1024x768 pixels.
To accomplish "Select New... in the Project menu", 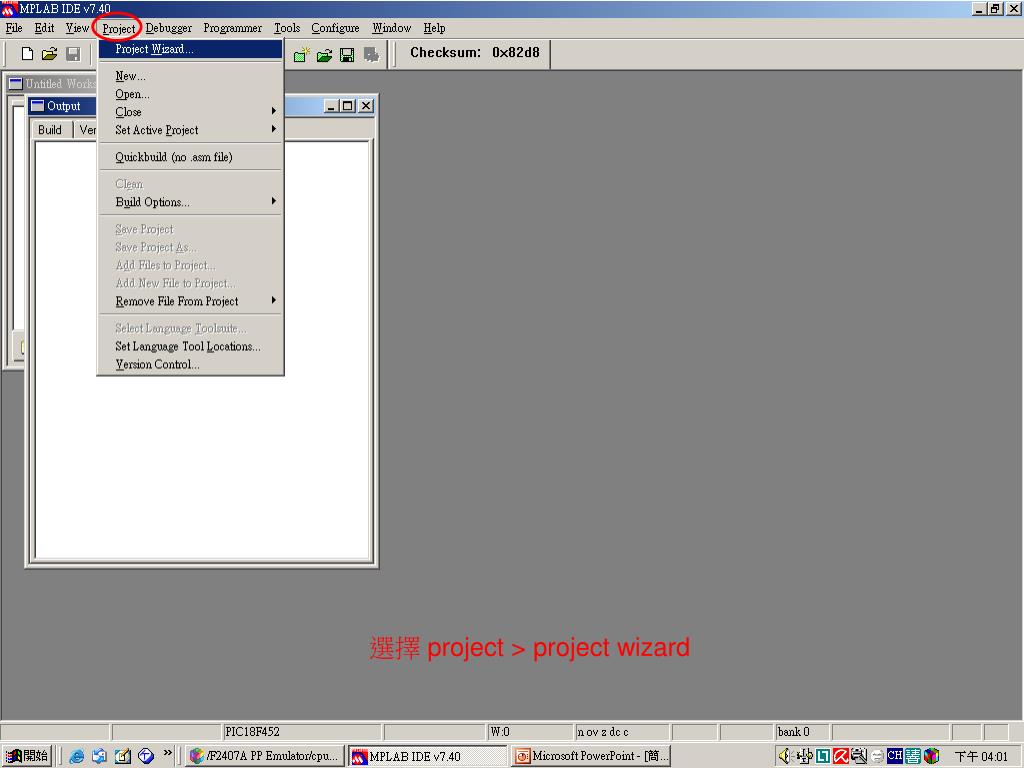I will 190,76.
